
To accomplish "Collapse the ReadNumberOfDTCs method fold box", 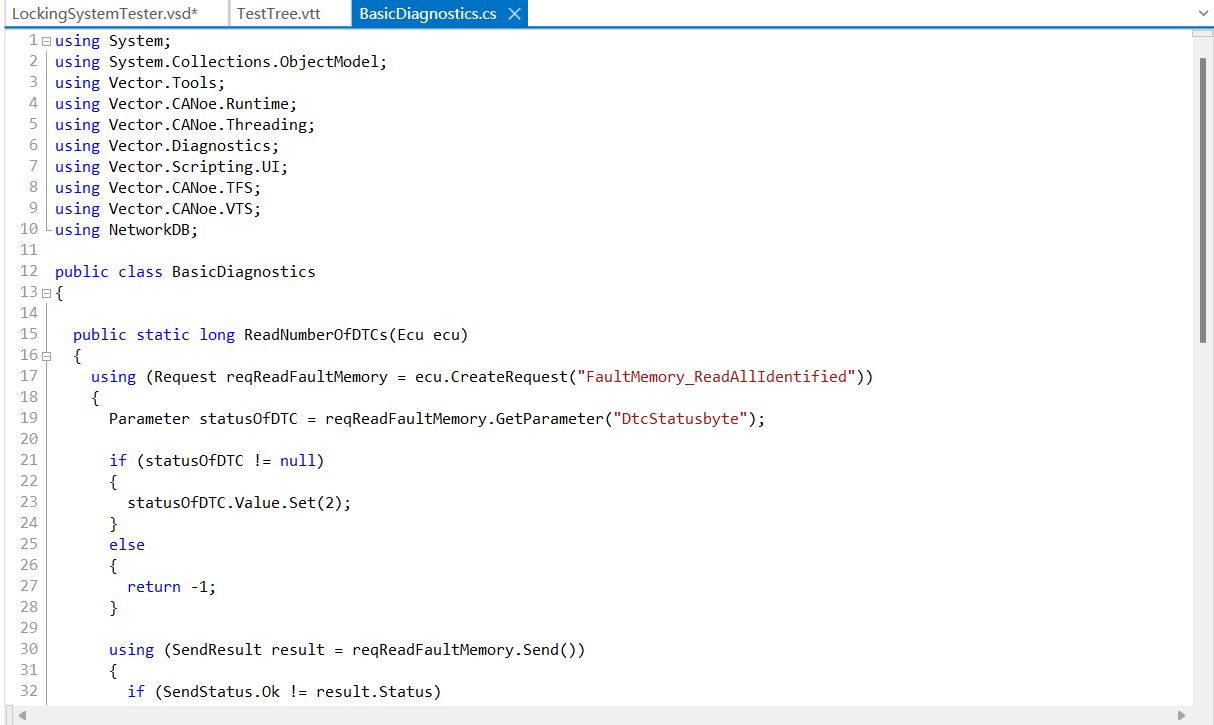I will (46, 355).
